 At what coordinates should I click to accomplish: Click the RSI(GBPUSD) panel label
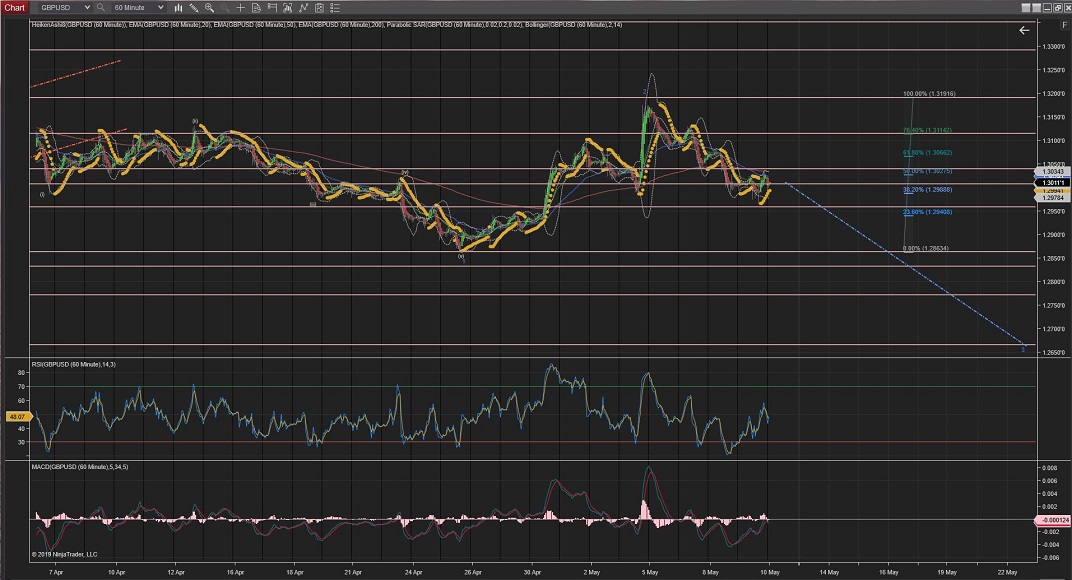pyautogui.click(x=73, y=365)
